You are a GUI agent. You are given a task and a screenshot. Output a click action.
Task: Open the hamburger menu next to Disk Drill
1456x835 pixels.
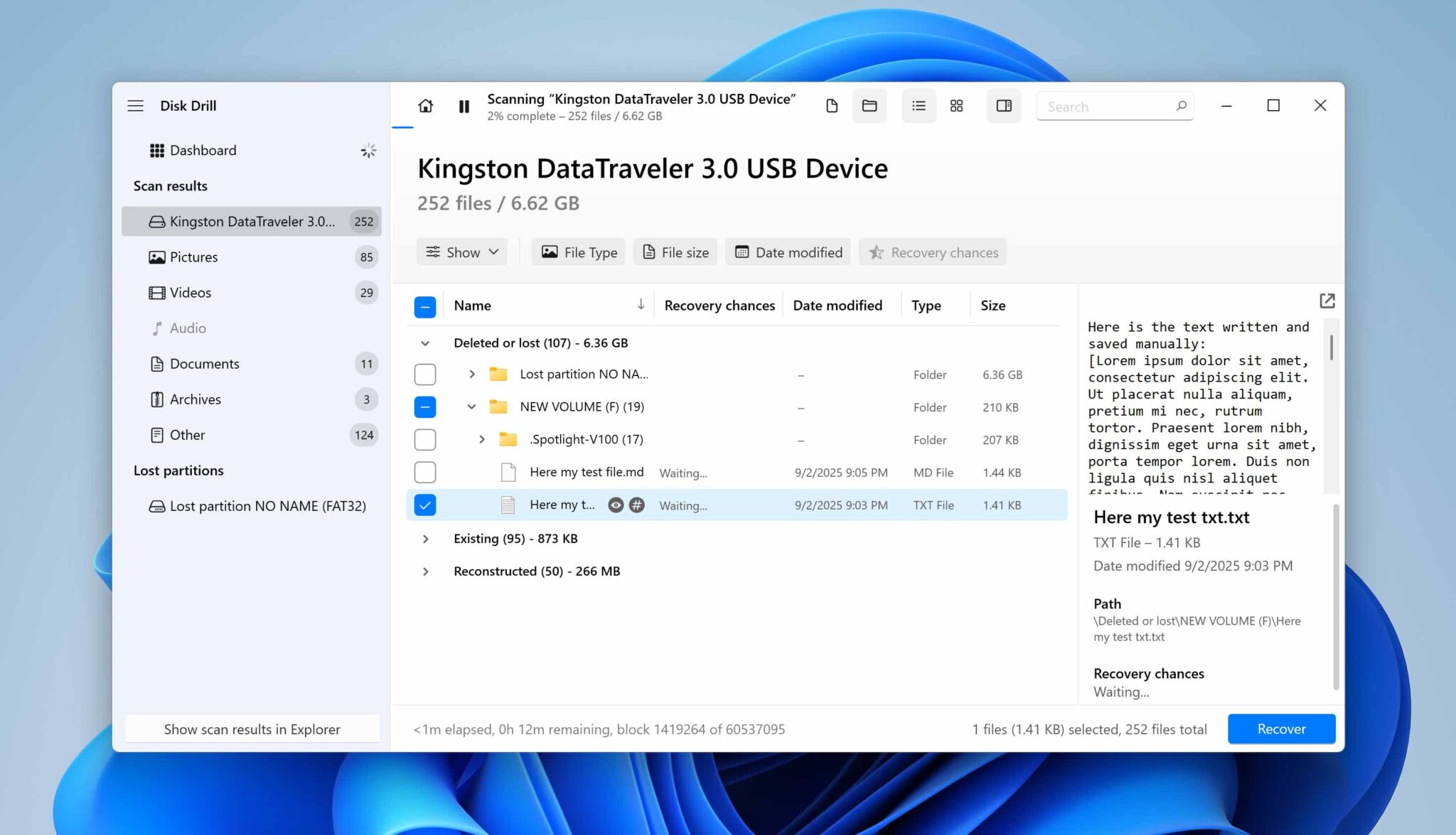coord(135,105)
